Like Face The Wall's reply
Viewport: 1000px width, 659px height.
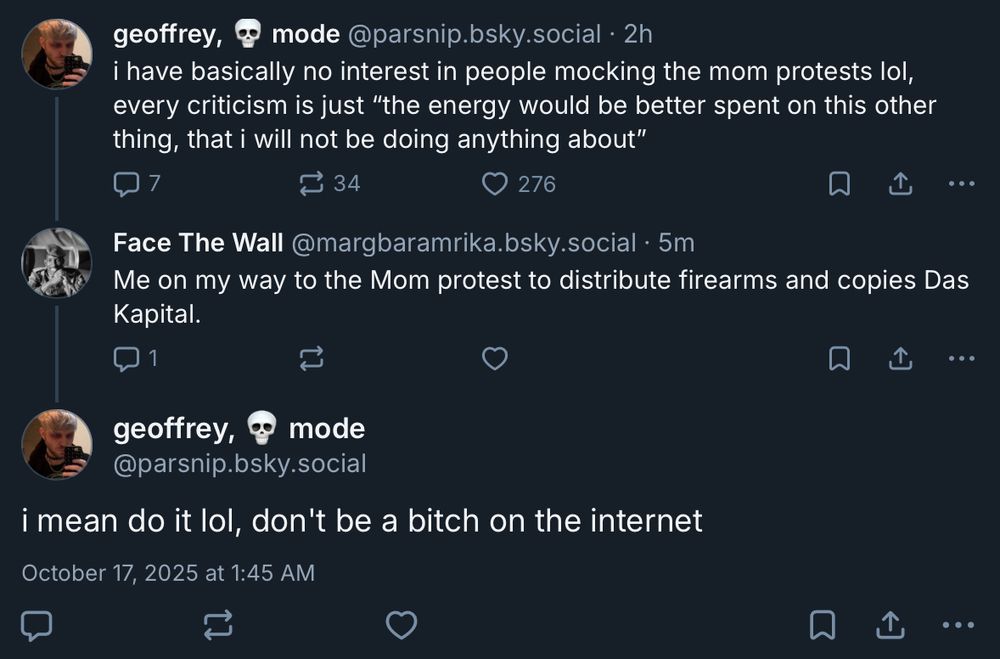click(x=494, y=358)
